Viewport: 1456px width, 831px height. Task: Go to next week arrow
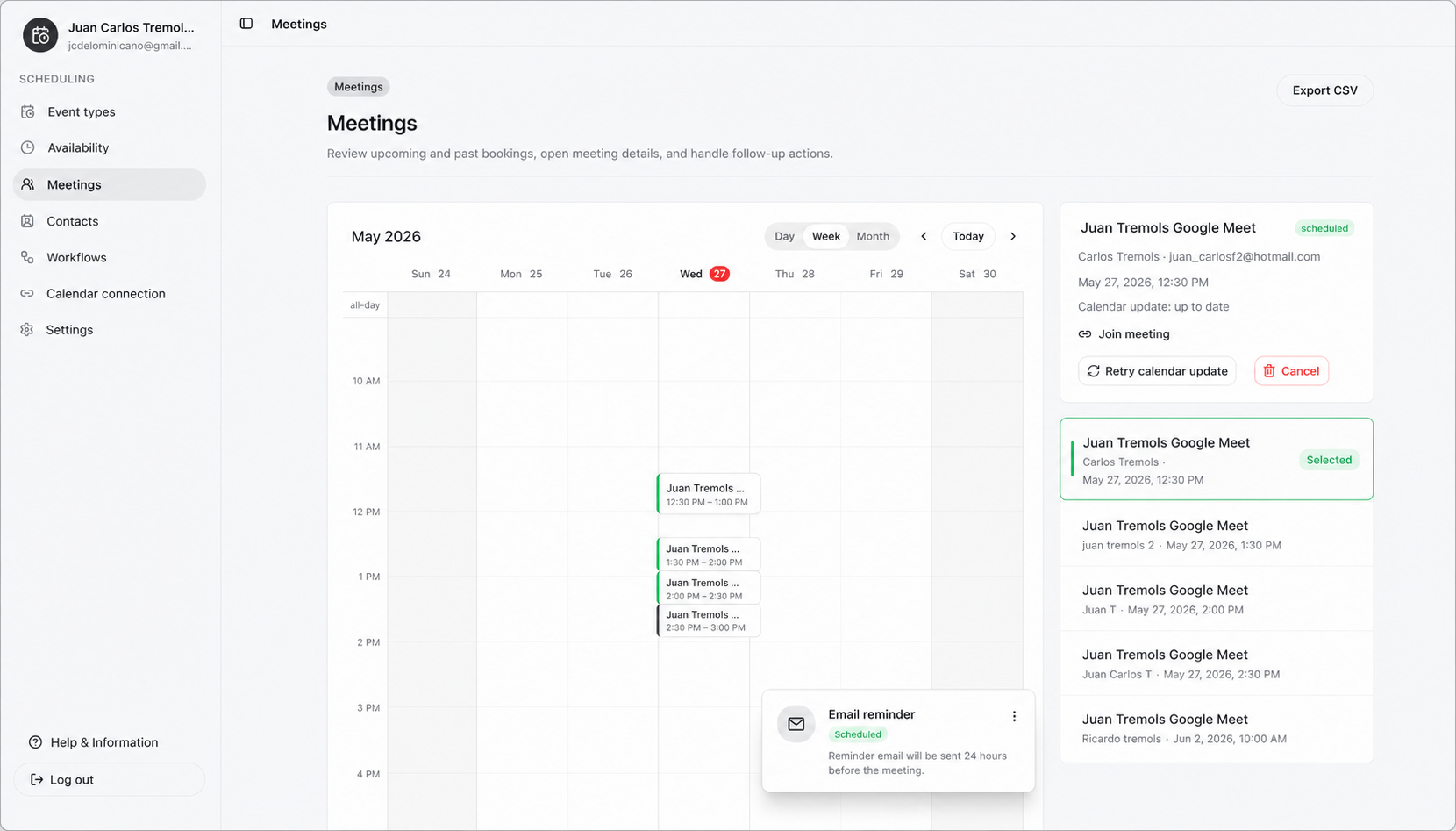(x=1013, y=236)
